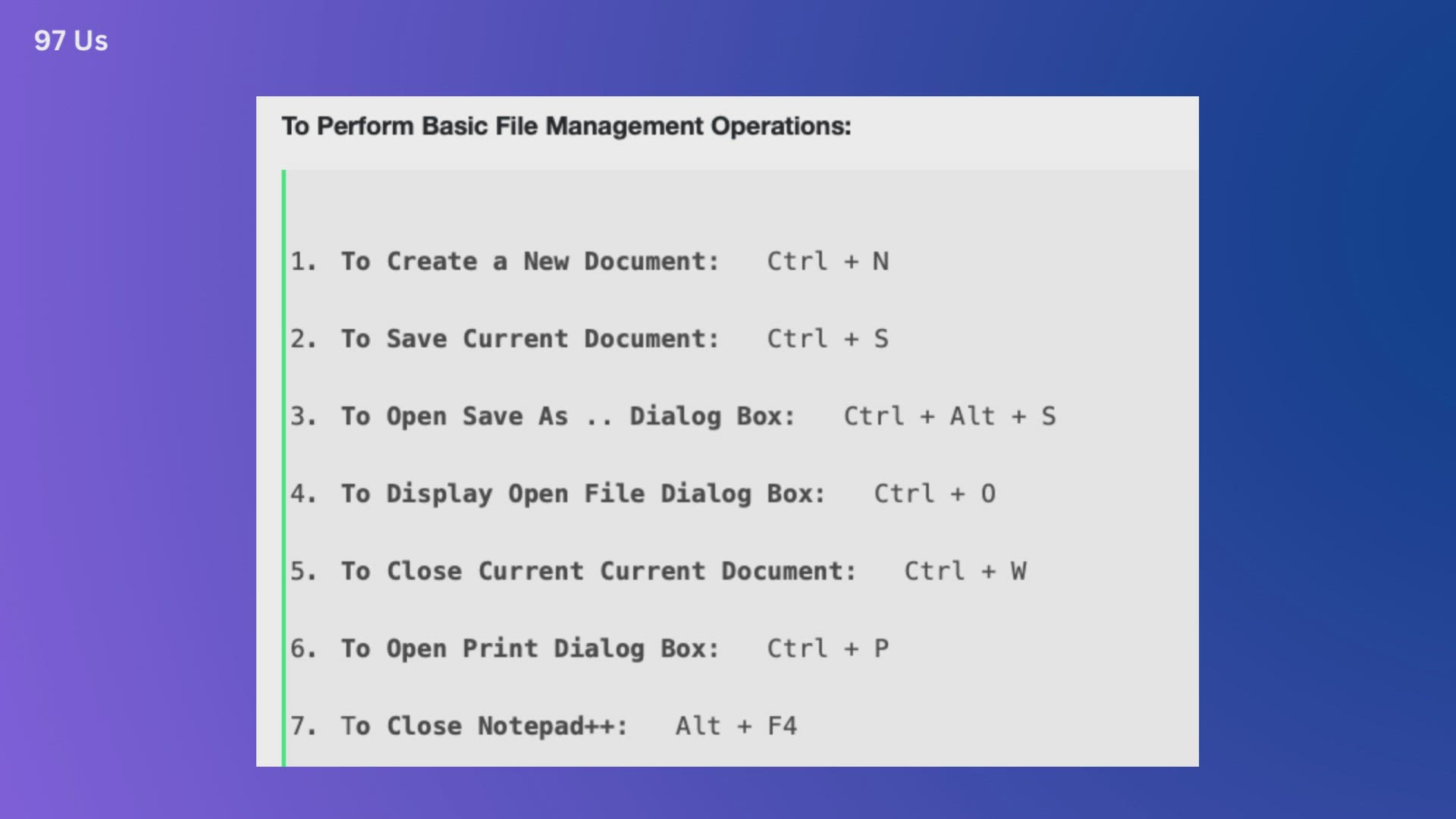The width and height of the screenshot is (1456, 819).
Task: Select 'To Display Open File Dialog Box:' text
Action: coord(582,494)
